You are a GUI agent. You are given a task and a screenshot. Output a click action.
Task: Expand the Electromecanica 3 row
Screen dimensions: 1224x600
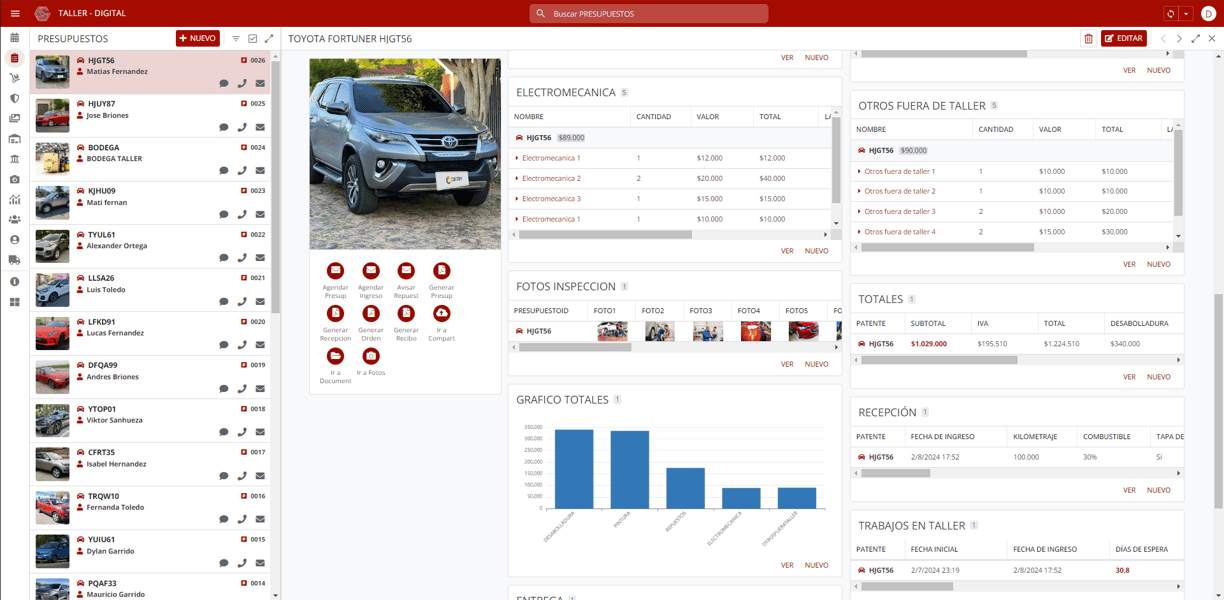tap(517, 199)
